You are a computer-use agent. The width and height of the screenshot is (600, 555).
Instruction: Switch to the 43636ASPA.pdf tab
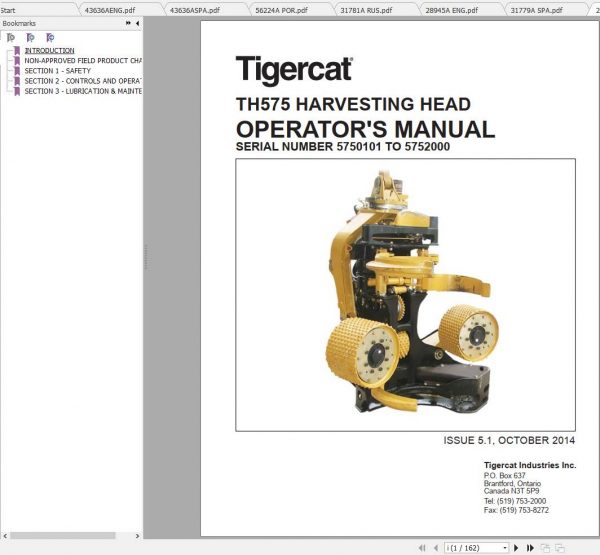195,10
